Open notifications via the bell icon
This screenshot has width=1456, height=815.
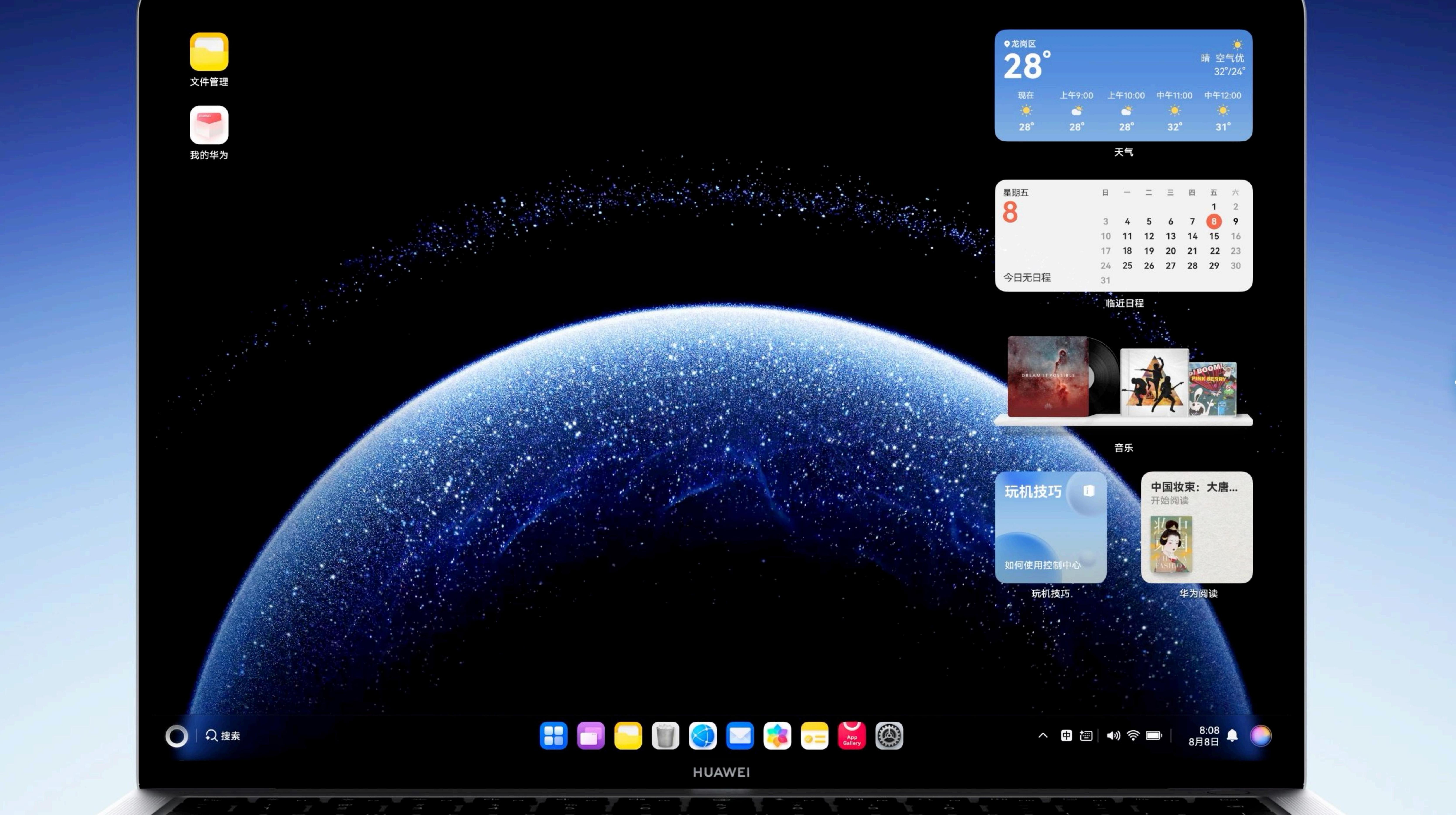(1232, 735)
